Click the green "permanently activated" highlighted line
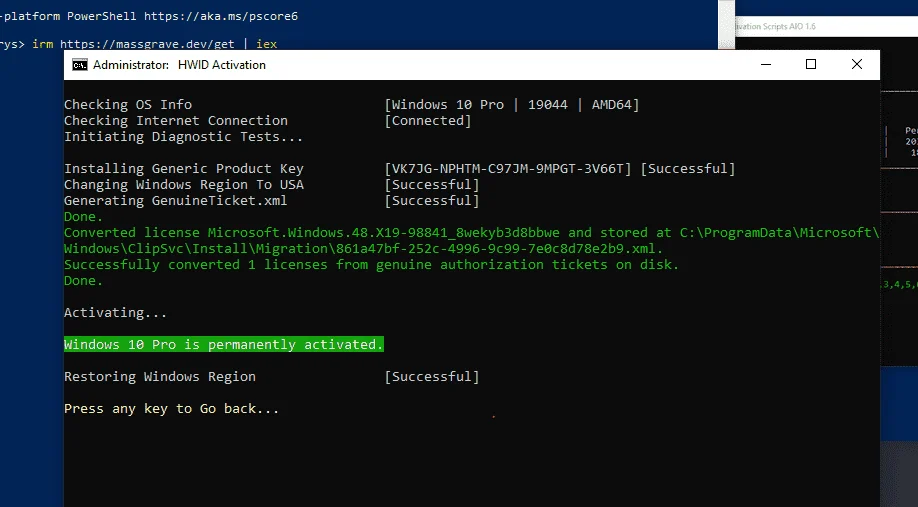 pos(224,344)
